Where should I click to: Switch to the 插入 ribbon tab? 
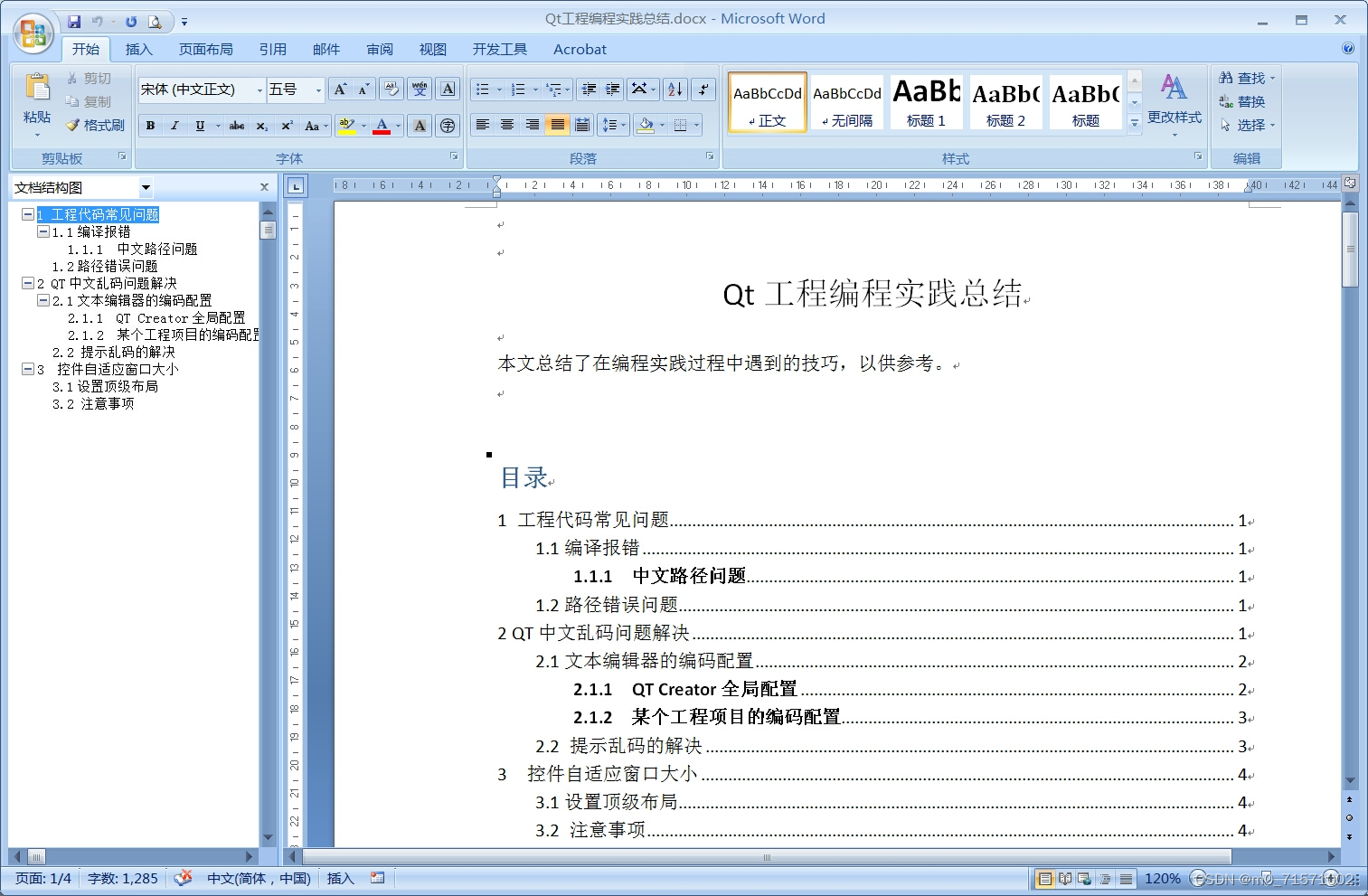[138, 49]
